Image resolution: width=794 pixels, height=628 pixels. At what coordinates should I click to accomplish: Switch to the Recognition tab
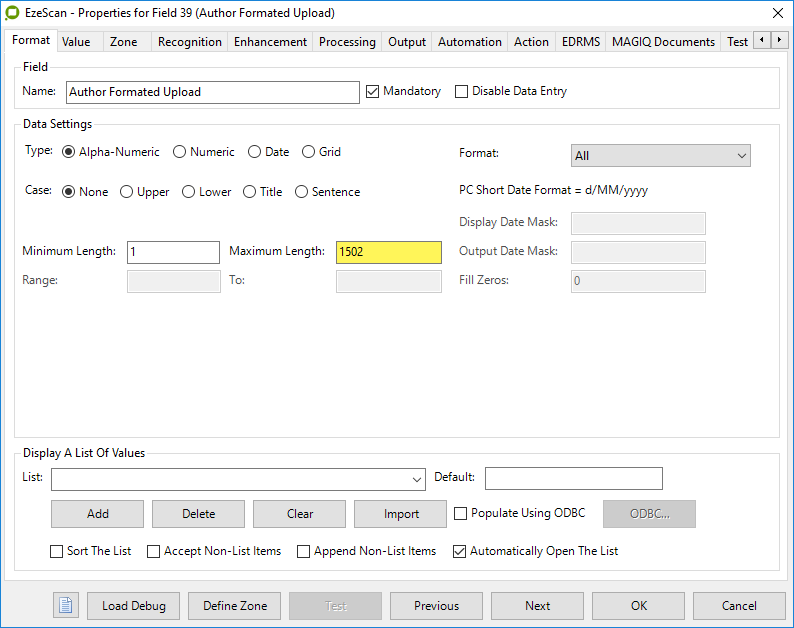pos(189,41)
